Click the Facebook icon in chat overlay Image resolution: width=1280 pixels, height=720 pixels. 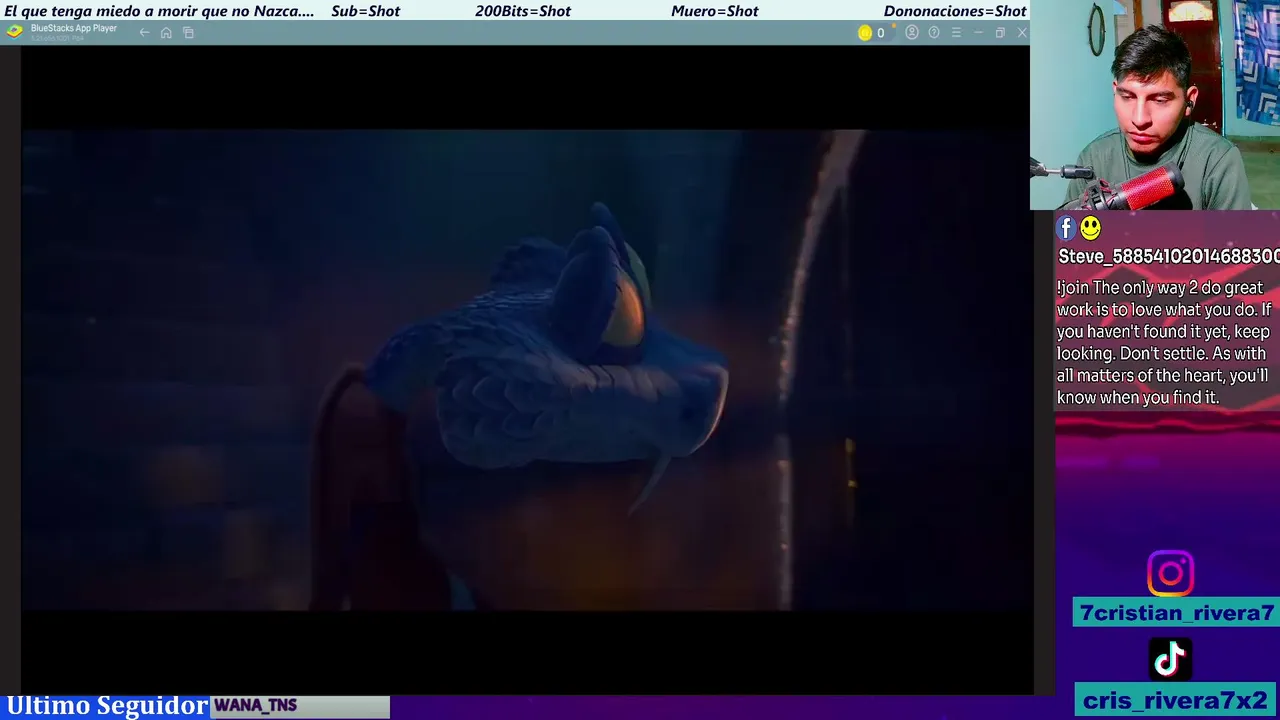1066,229
